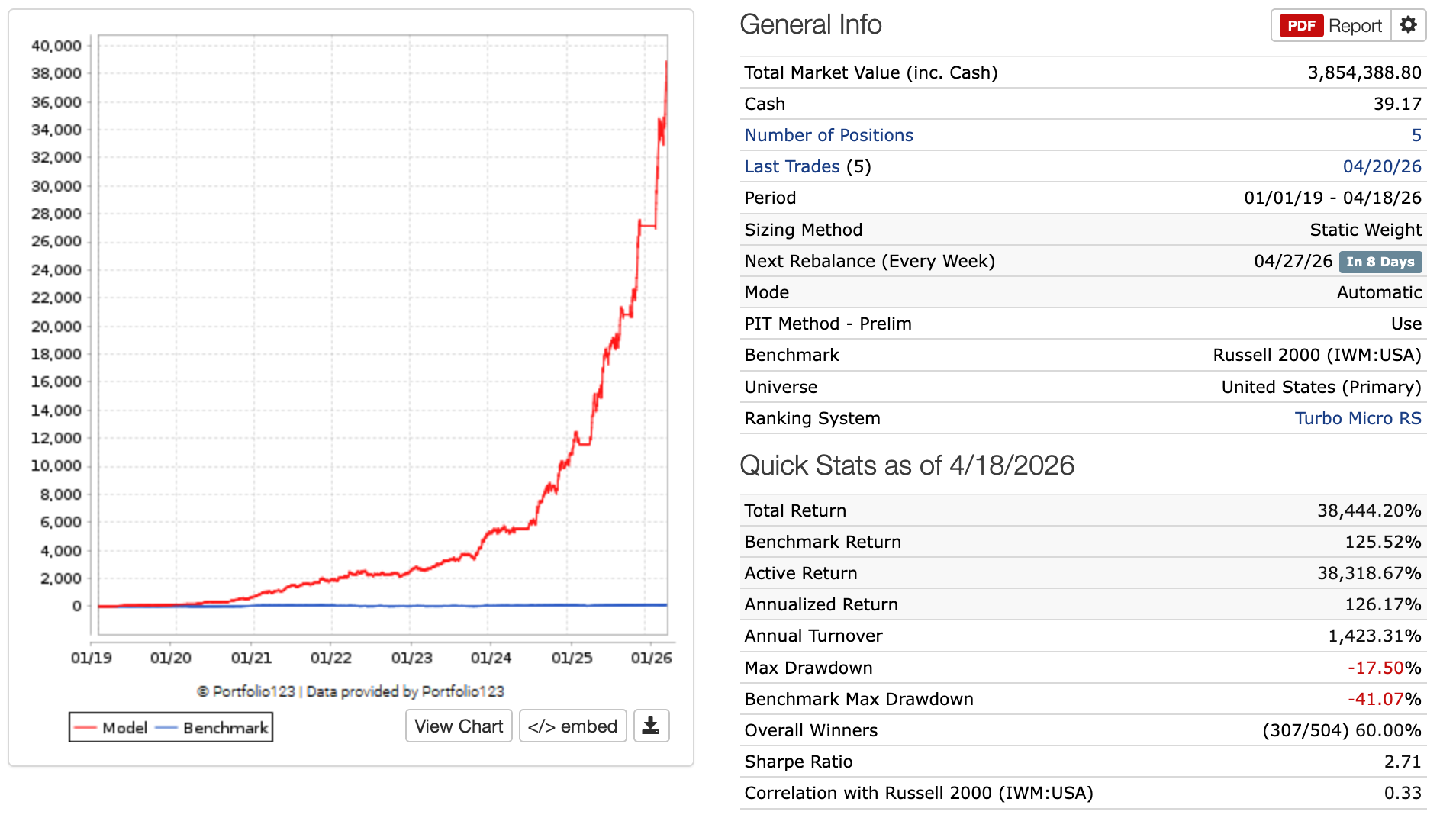Click the Benchmark Max Drawdown value -41.07%
This screenshot has height=818, width=1456.
1384,699
